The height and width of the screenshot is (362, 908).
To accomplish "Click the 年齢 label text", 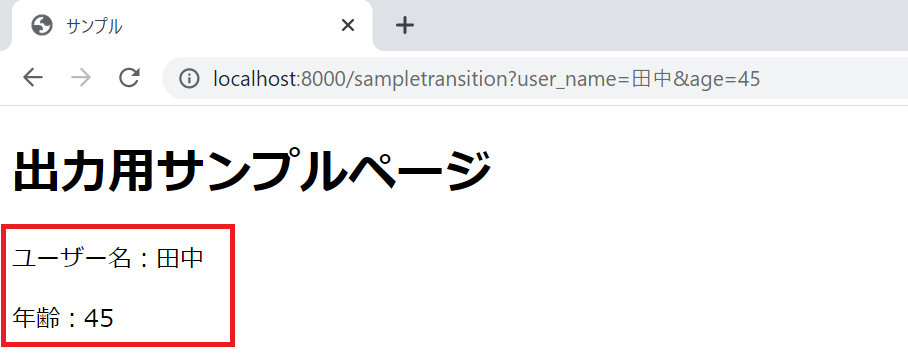I will point(36,318).
